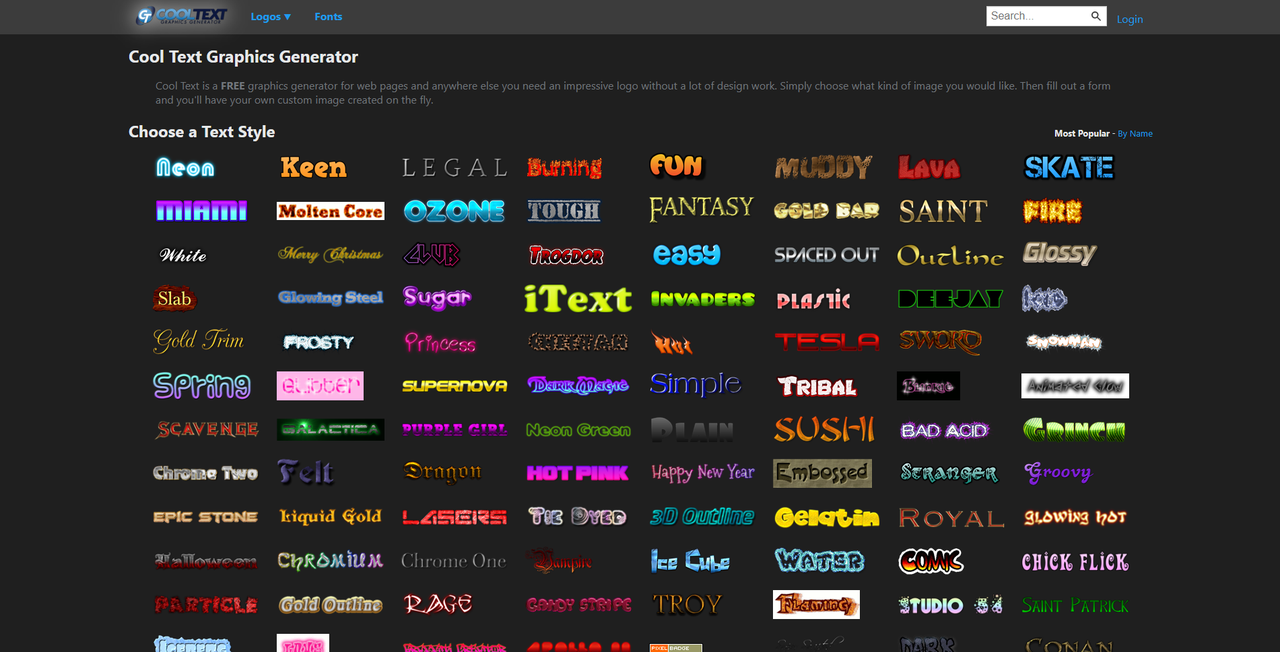Viewport: 1280px width, 652px height.
Task: Pick the Easy text style
Action: (x=686, y=255)
